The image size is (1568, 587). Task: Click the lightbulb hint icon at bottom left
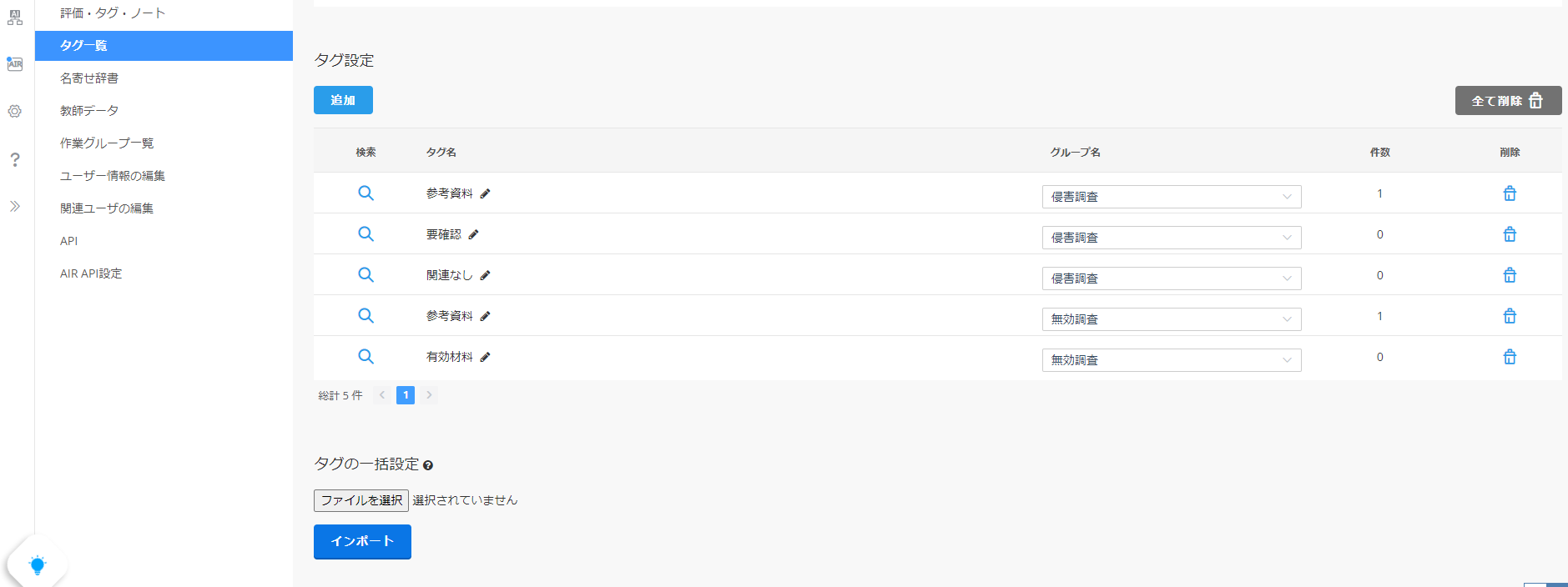37,564
